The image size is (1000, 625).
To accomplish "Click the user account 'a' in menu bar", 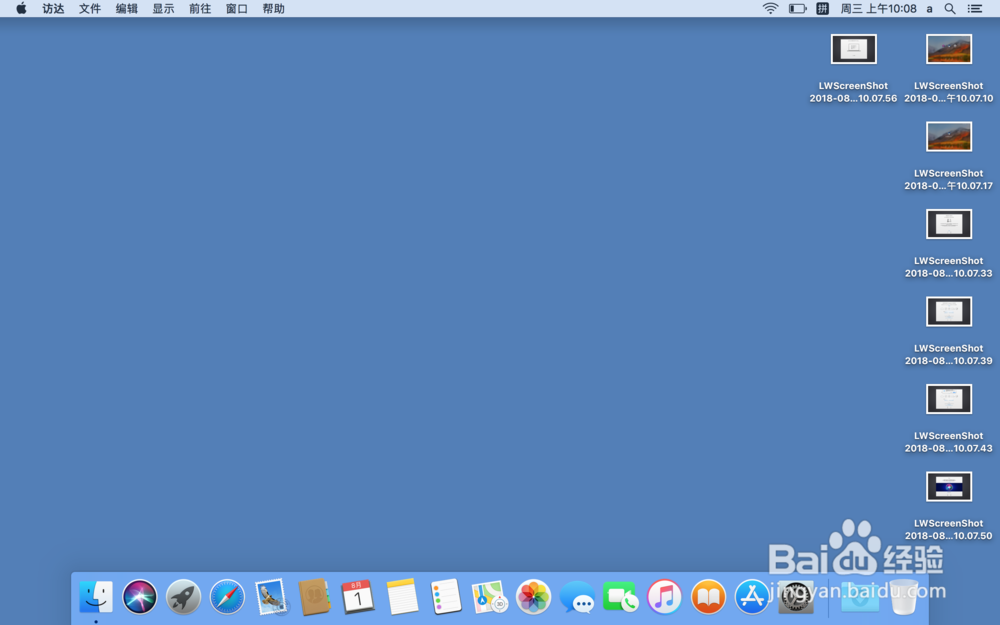I will point(929,9).
